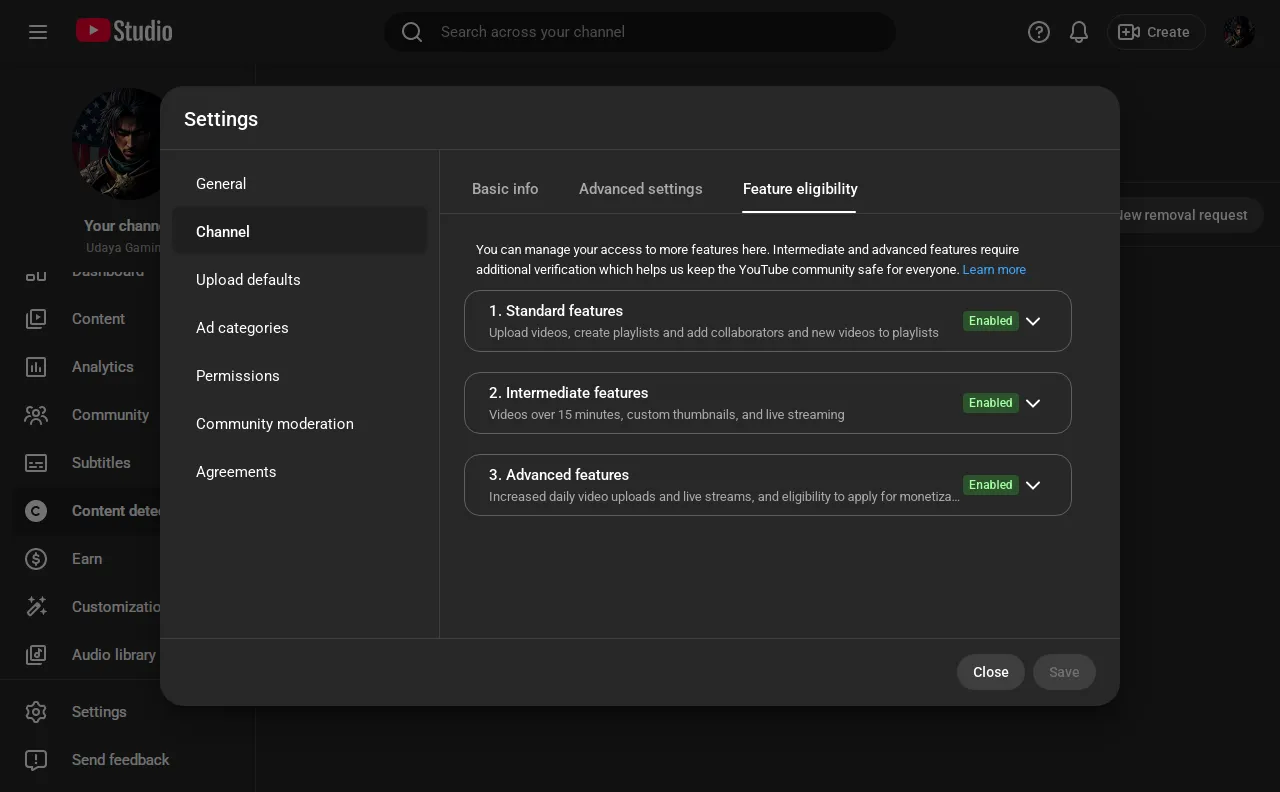This screenshot has width=1280, height=792.
Task: Click the Enabled badge for Standard features
Action: (x=991, y=321)
